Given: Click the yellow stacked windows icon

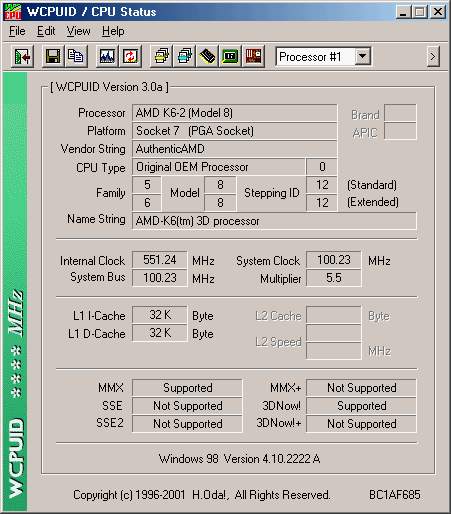Looking at the screenshot, I should coord(162,57).
